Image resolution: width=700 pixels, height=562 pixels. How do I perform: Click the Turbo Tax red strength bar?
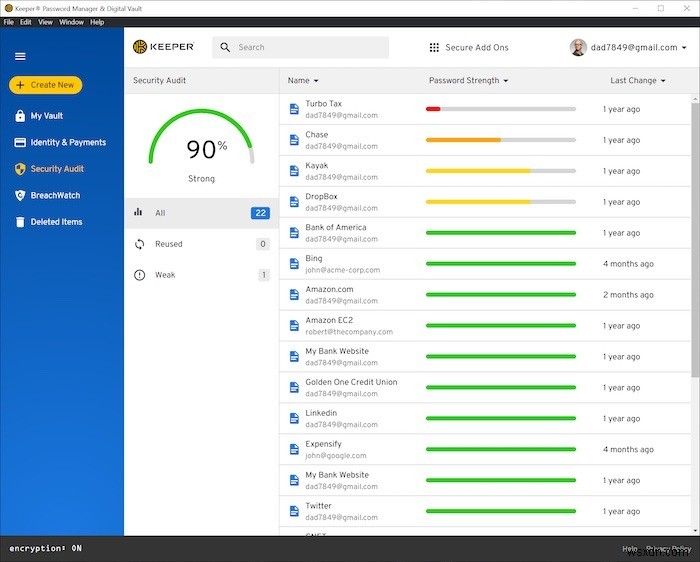433,109
